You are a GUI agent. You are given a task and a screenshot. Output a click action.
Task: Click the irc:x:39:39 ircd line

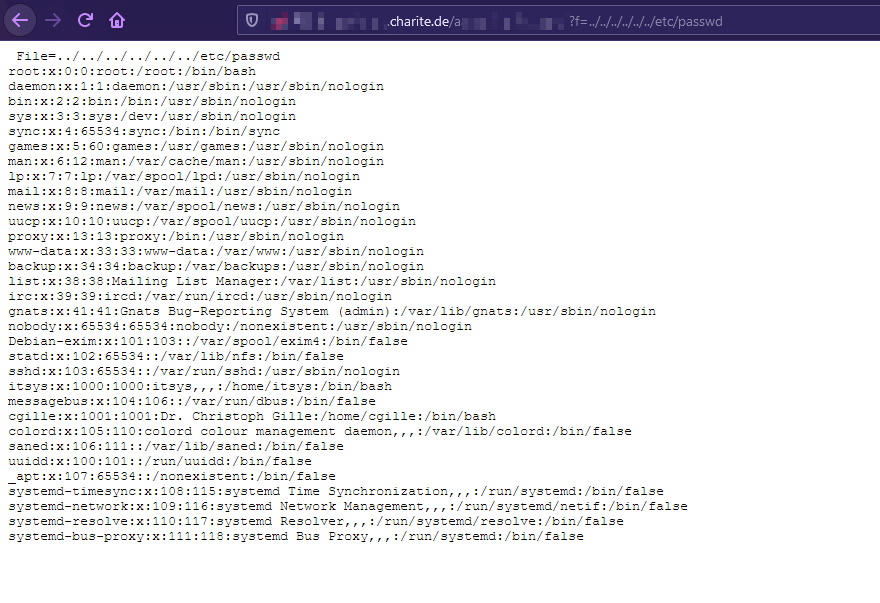click(200, 296)
